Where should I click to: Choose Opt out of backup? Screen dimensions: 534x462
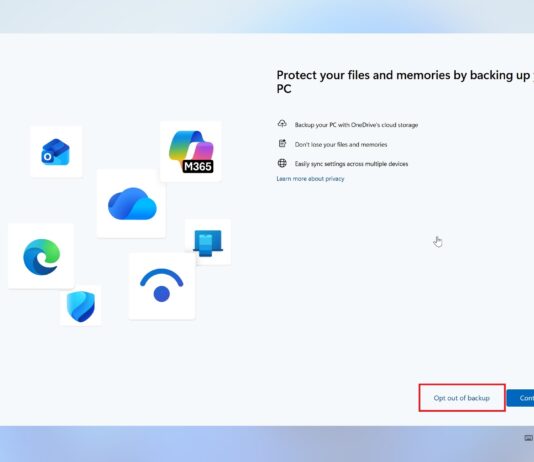[x=462, y=398]
